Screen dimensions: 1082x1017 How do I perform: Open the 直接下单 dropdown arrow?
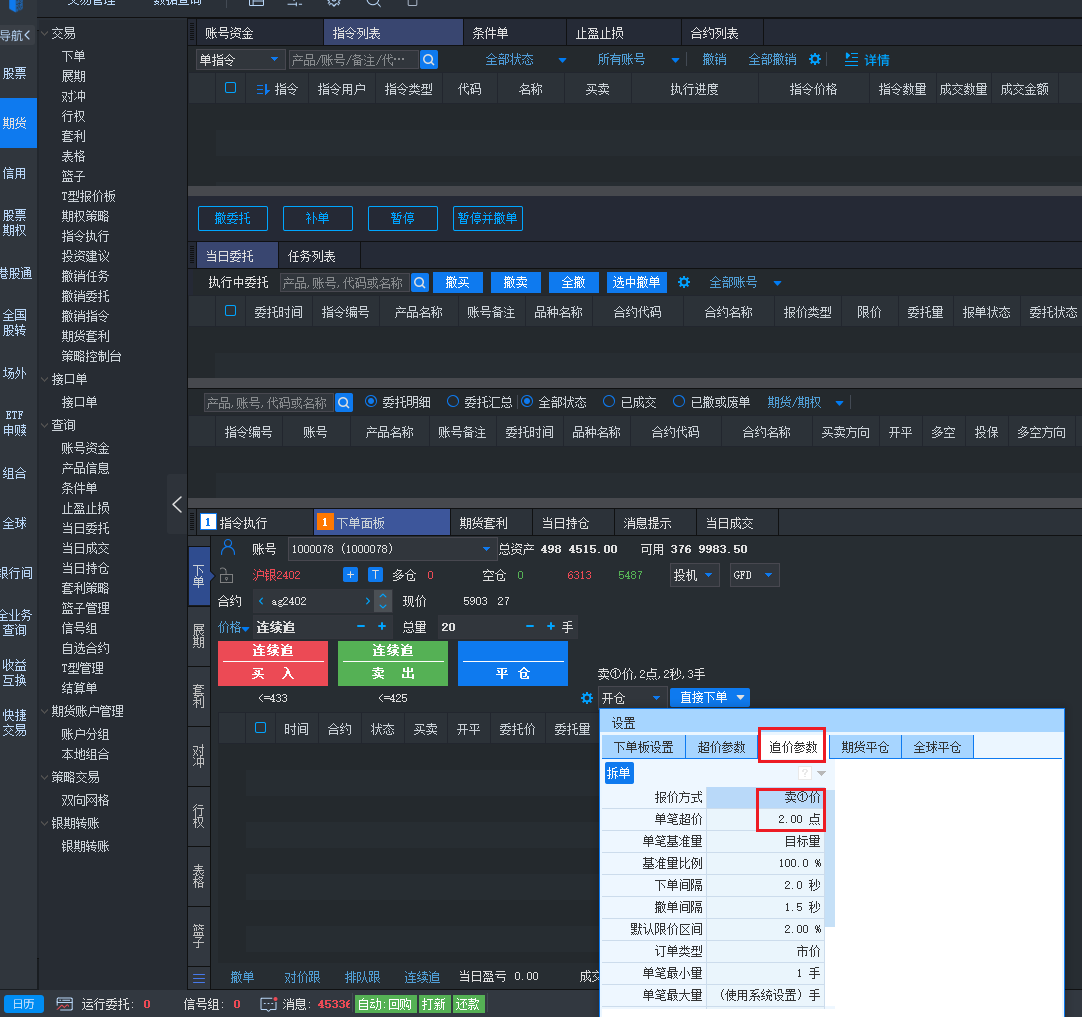[x=740, y=698]
